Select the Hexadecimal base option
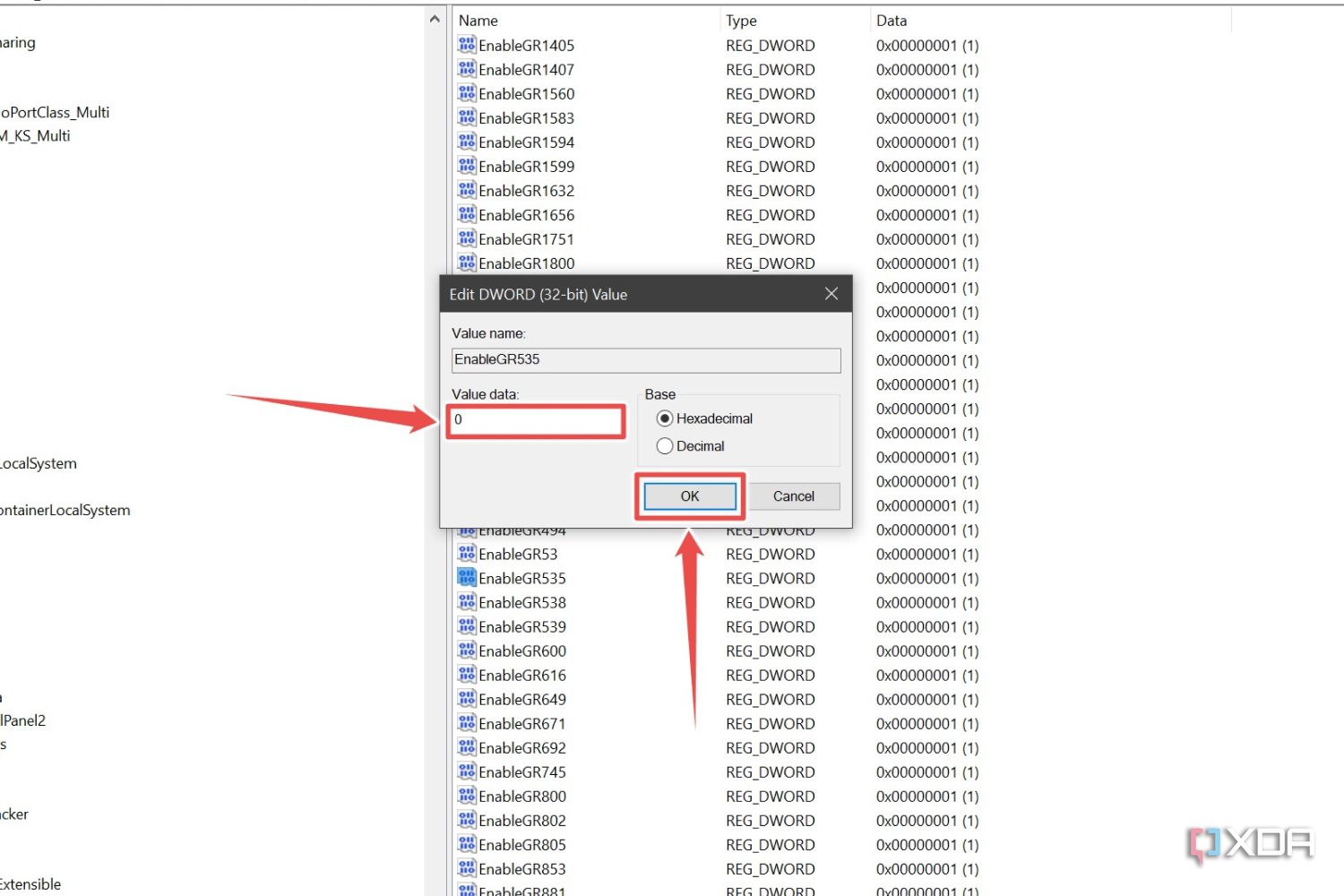 [x=665, y=418]
